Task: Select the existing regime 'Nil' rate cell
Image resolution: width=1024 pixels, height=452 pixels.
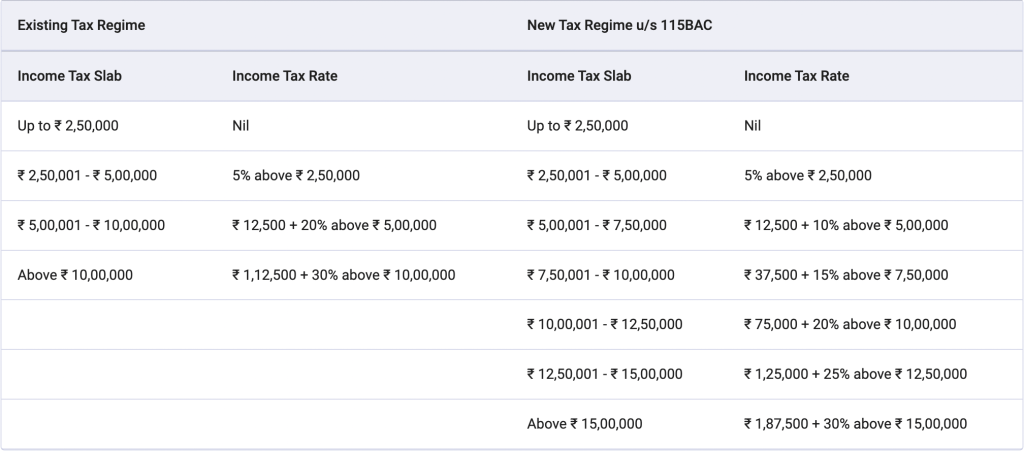Action: pyautogui.click(x=243, y=126)
